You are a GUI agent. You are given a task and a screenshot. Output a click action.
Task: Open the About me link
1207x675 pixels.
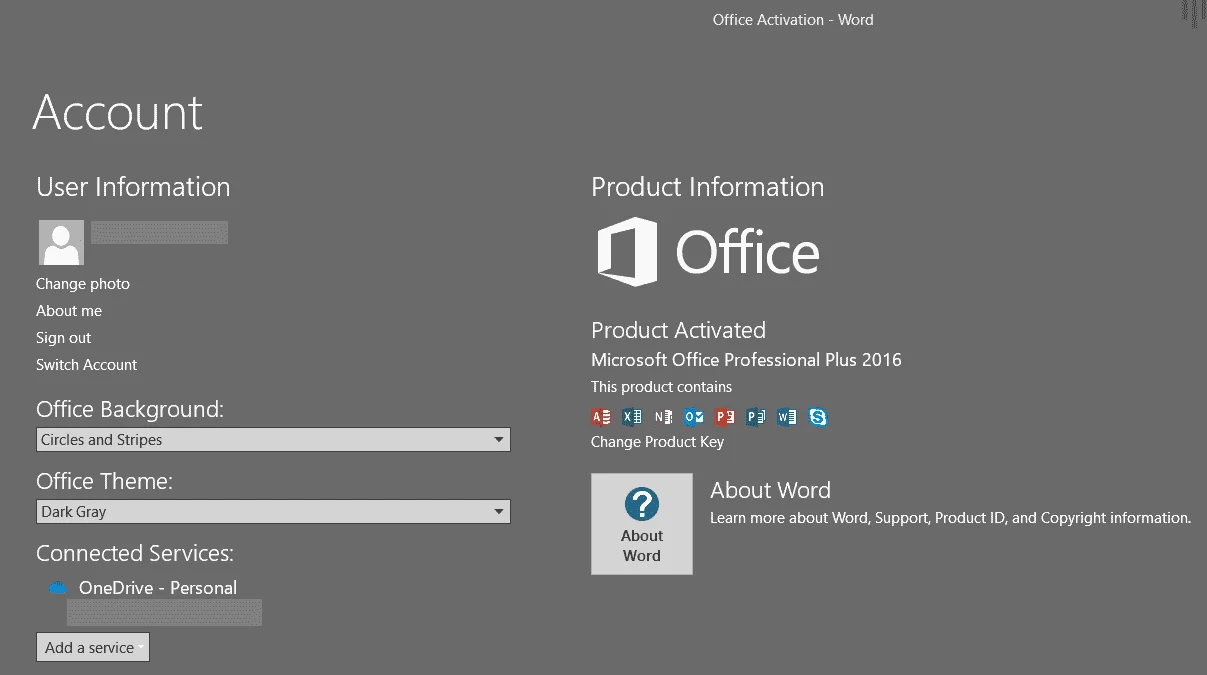(69, 311)
